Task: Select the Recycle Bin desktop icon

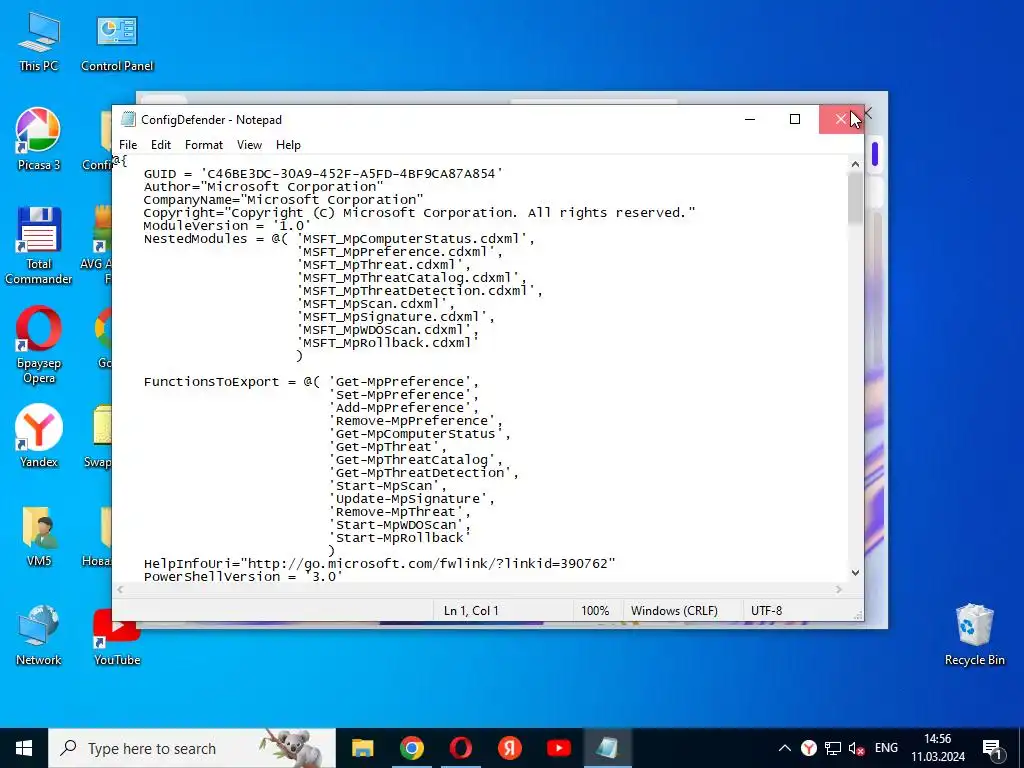Action: 974,635
